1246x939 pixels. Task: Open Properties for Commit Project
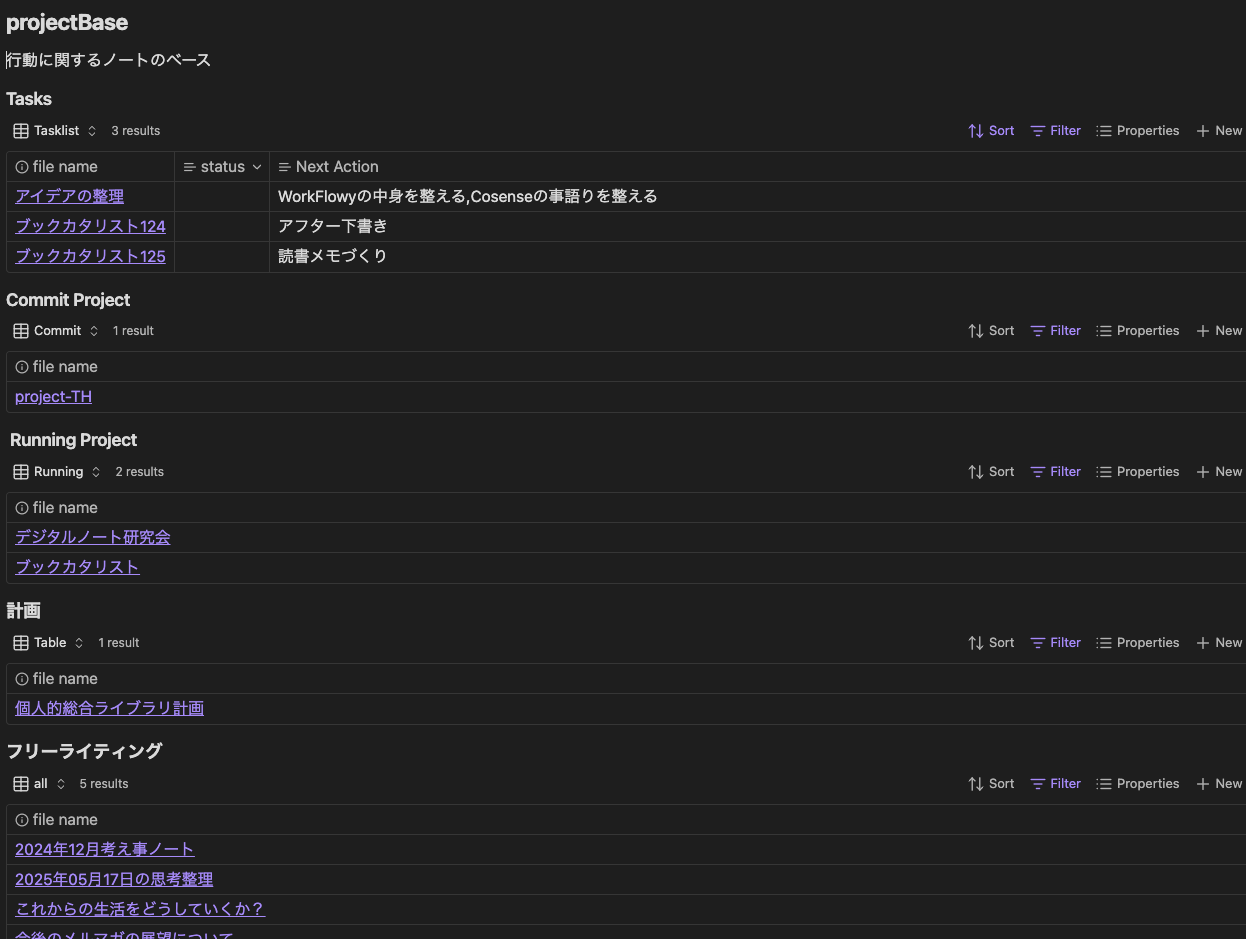pos(1137,331)
